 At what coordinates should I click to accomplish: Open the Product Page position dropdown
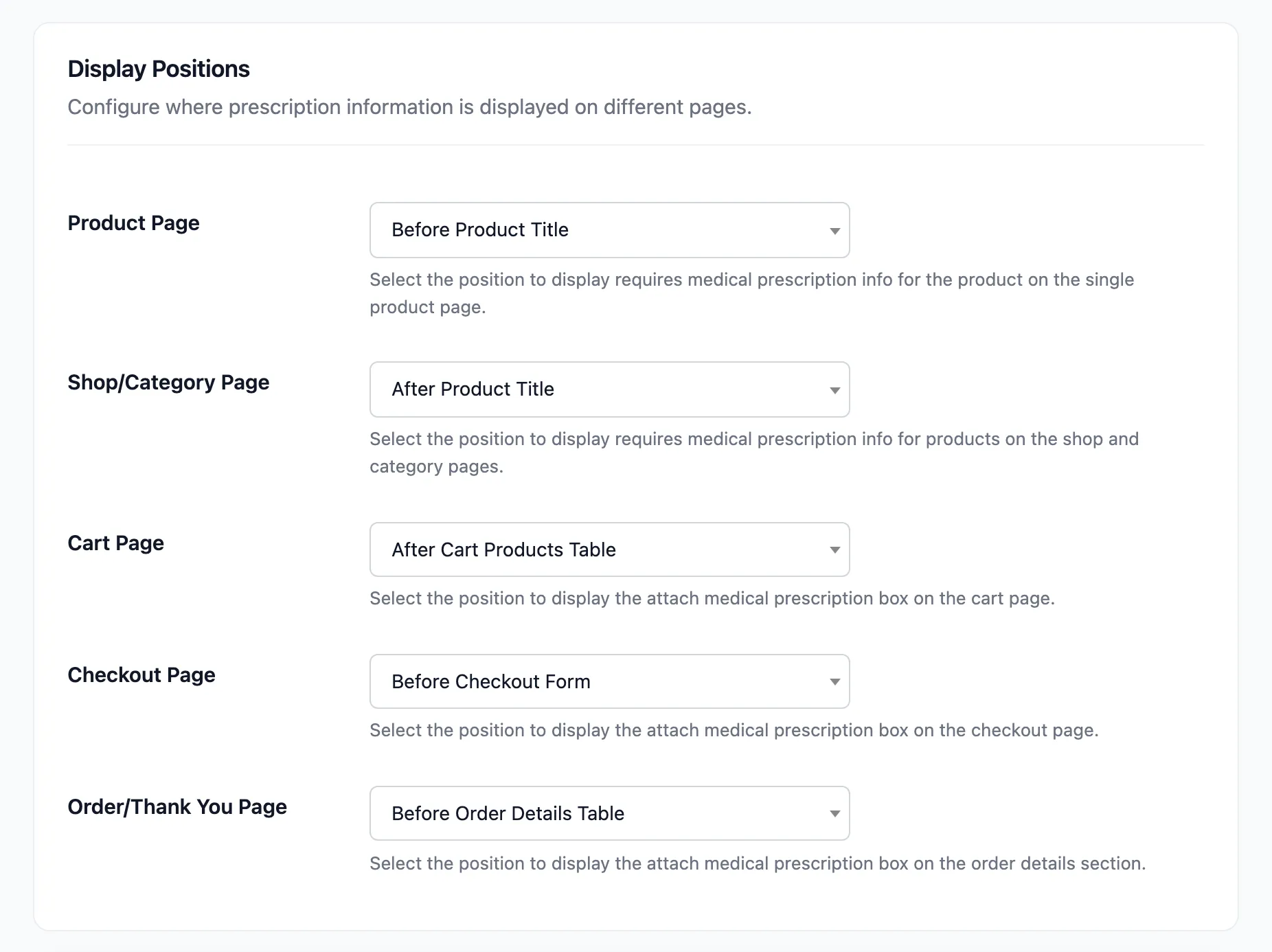coord(609,230)
